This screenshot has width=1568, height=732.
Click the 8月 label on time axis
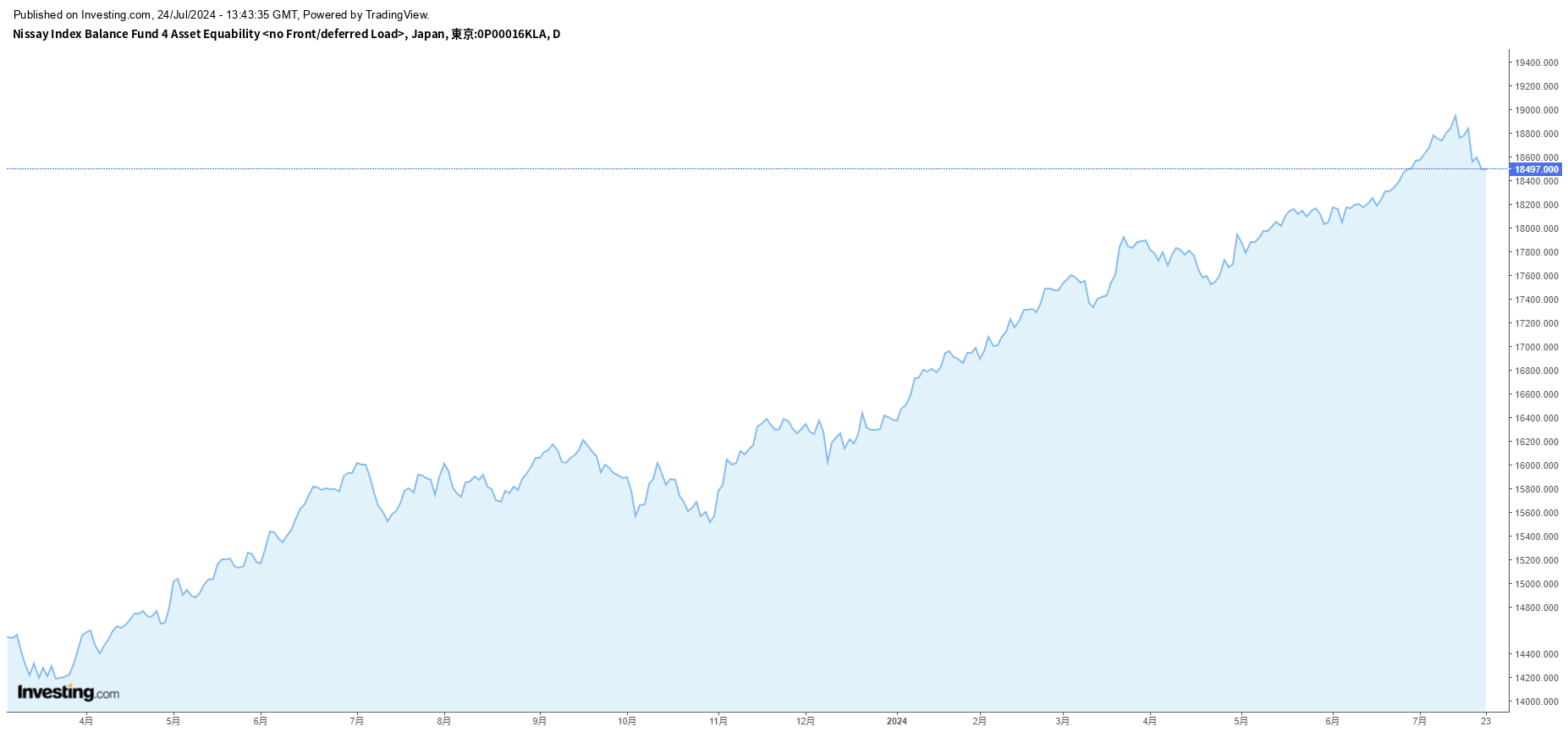(444, 721)
